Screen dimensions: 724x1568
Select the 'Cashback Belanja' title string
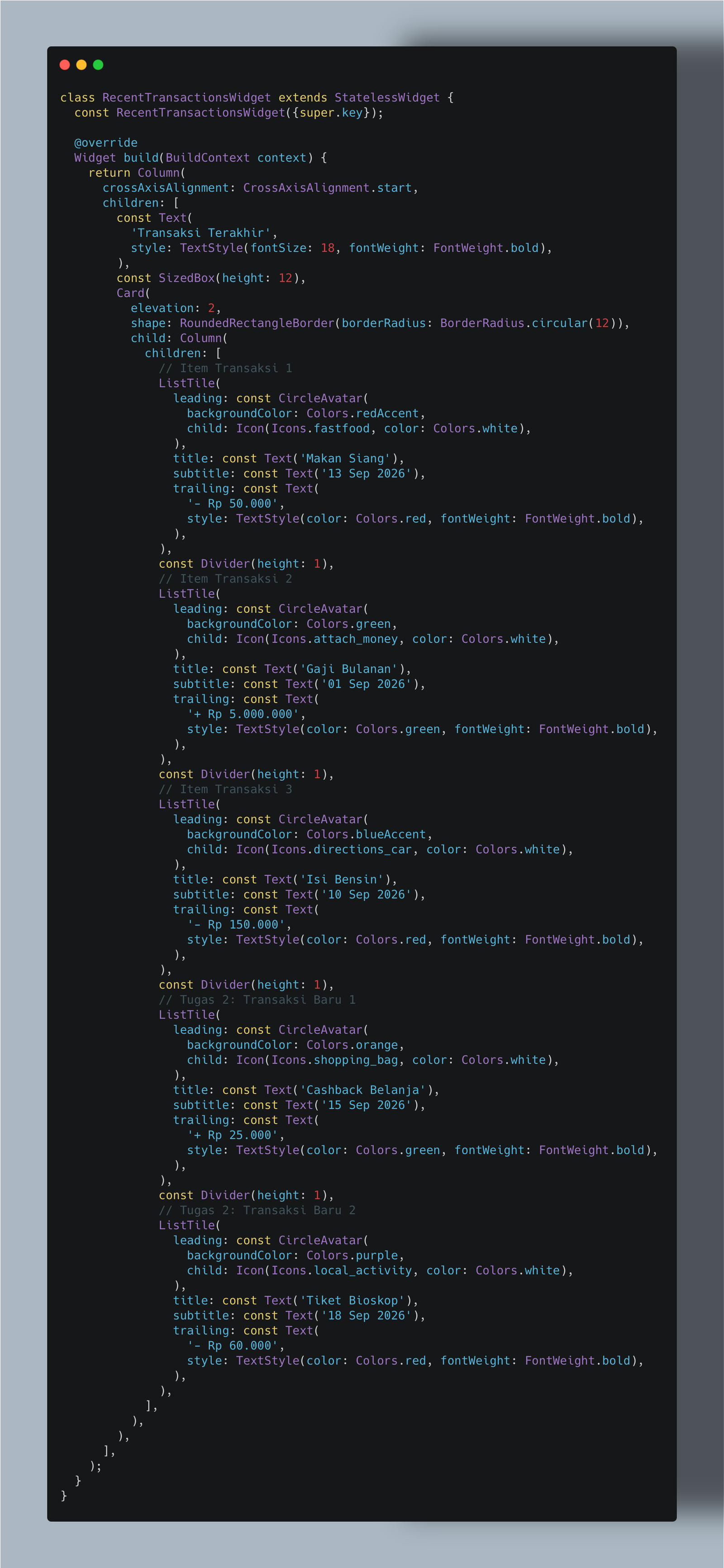(x=362, y=1090)
